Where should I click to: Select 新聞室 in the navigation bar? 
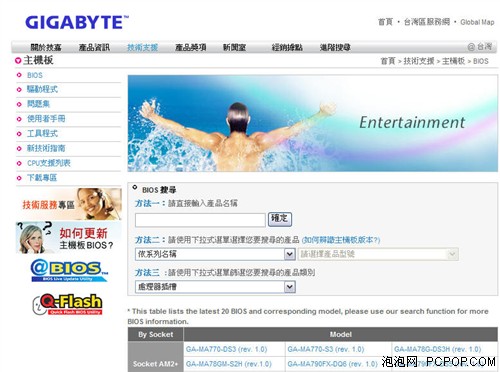coord(234,47)
